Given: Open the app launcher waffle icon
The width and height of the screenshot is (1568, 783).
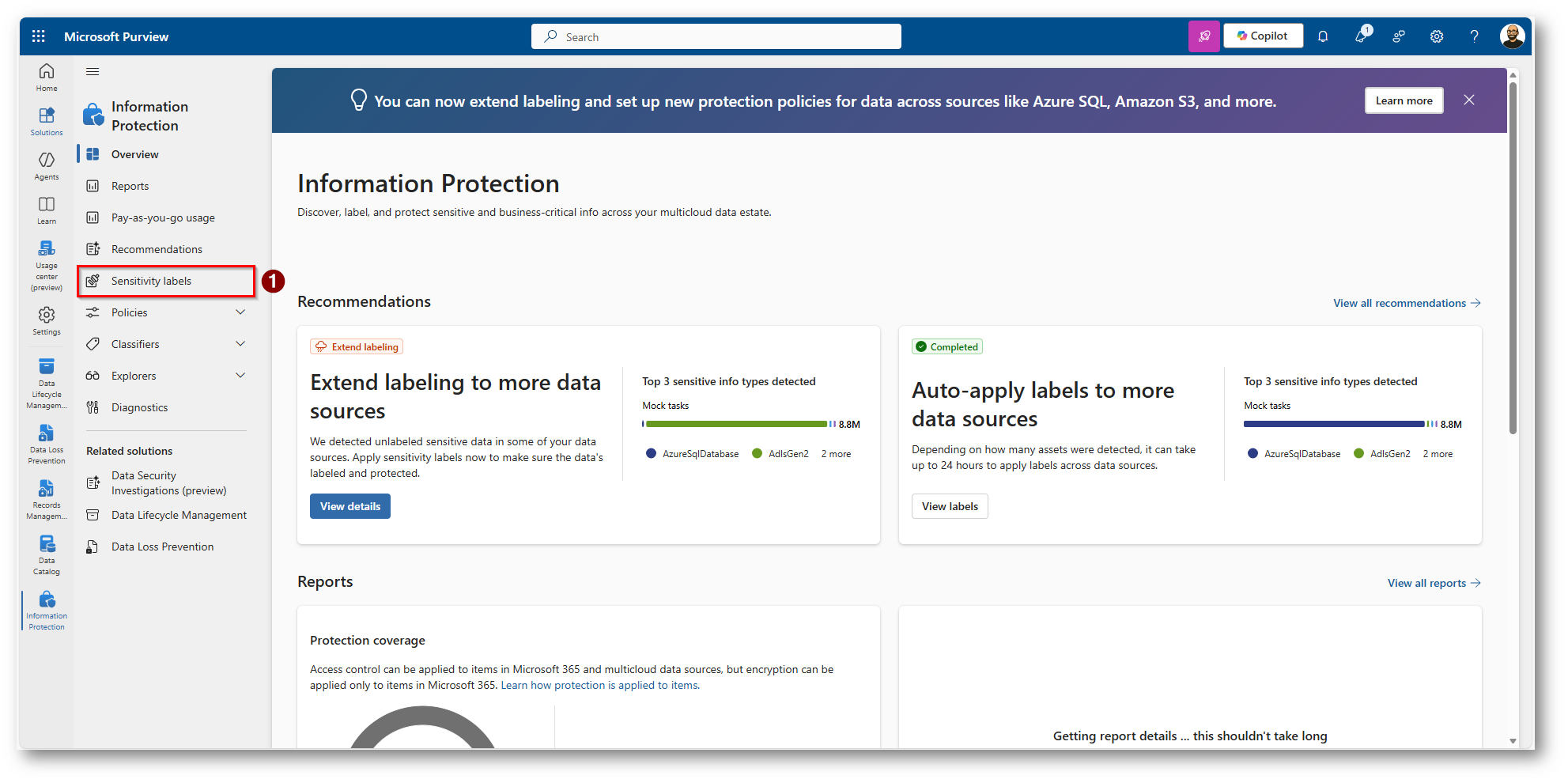Looking at the screenshot, I should tap(38, 36).
